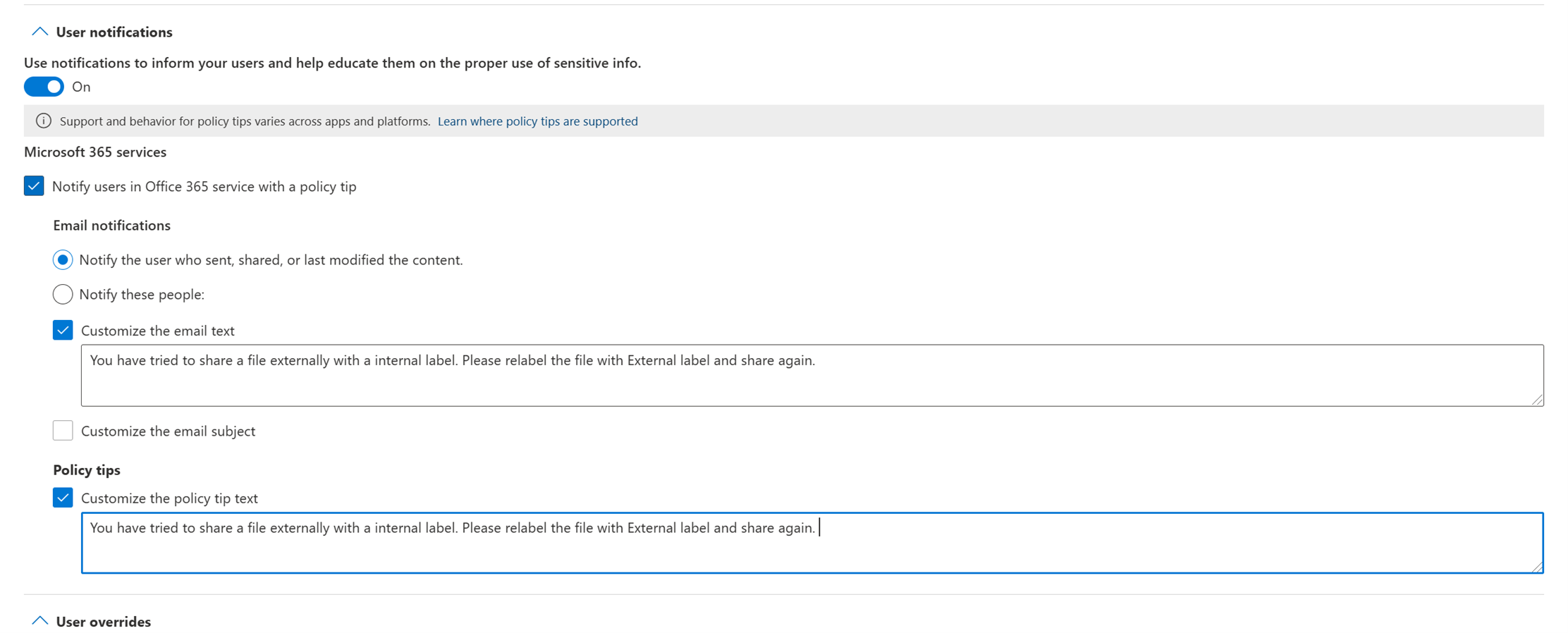This screenshot has width=1568, height=633.
Task: Click the User notifications heading
Action: point(114,32)
